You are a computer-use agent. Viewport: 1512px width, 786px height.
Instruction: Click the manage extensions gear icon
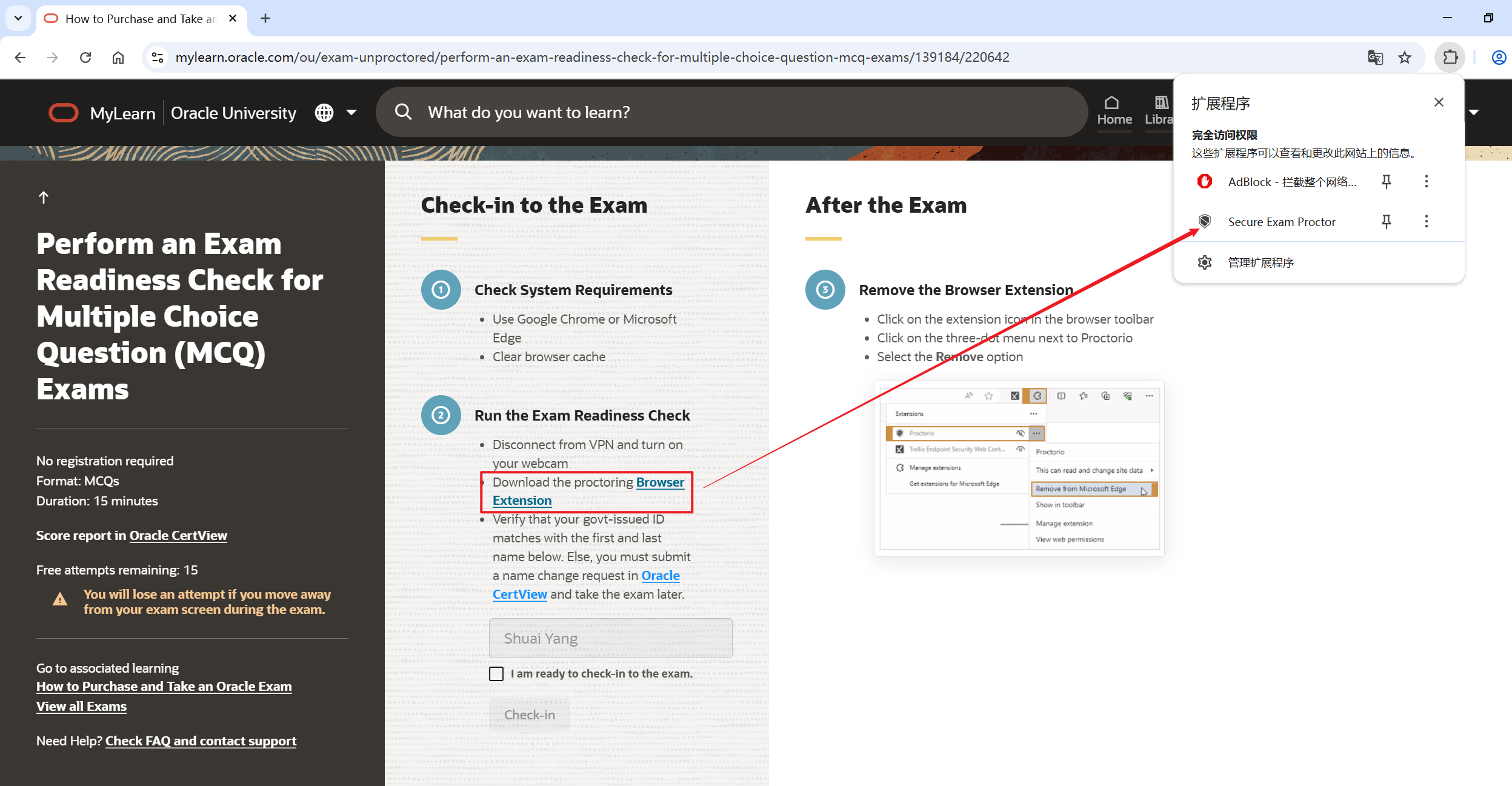pos(1204,262)
